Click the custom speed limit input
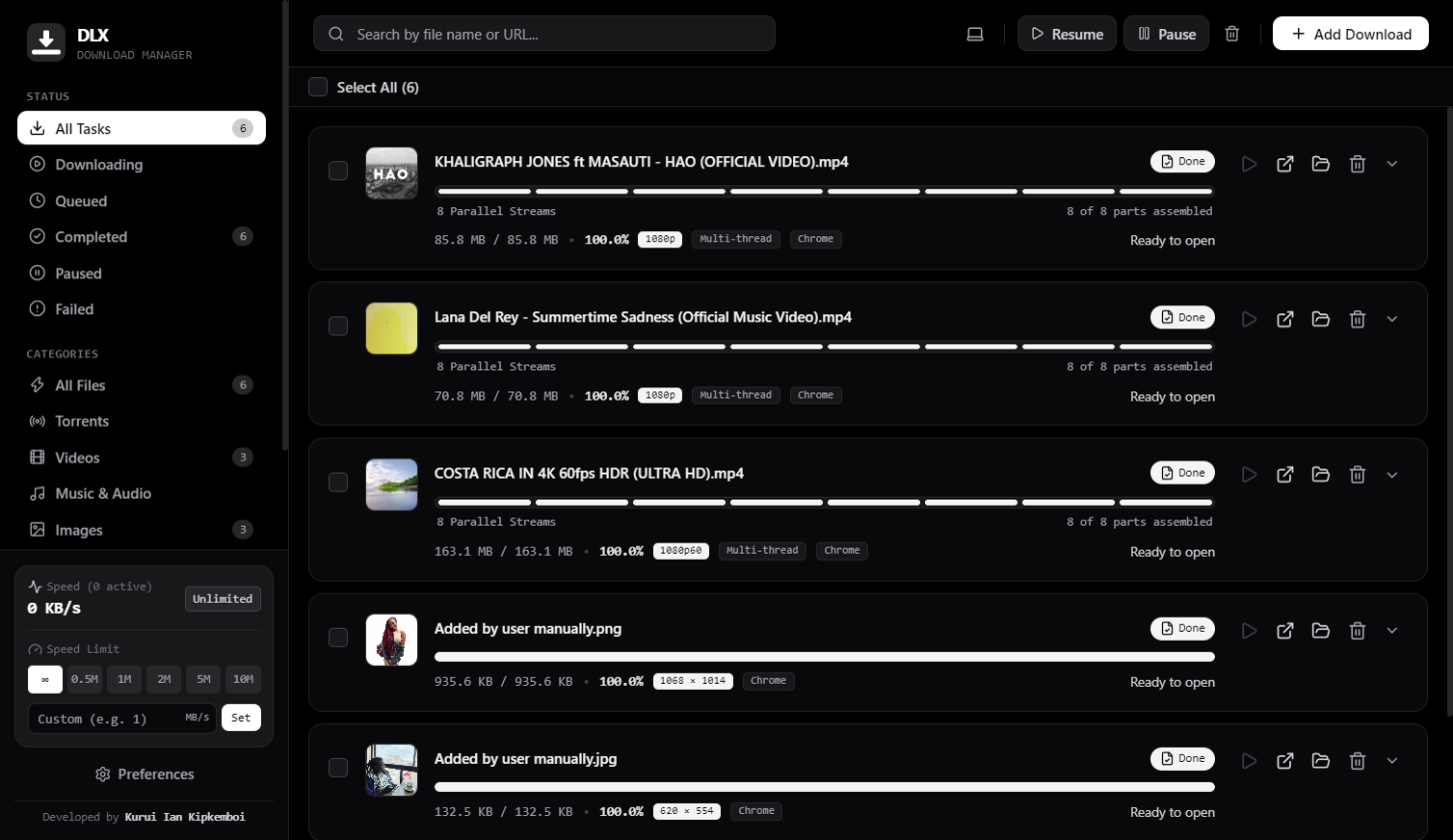 click(122, 719)
